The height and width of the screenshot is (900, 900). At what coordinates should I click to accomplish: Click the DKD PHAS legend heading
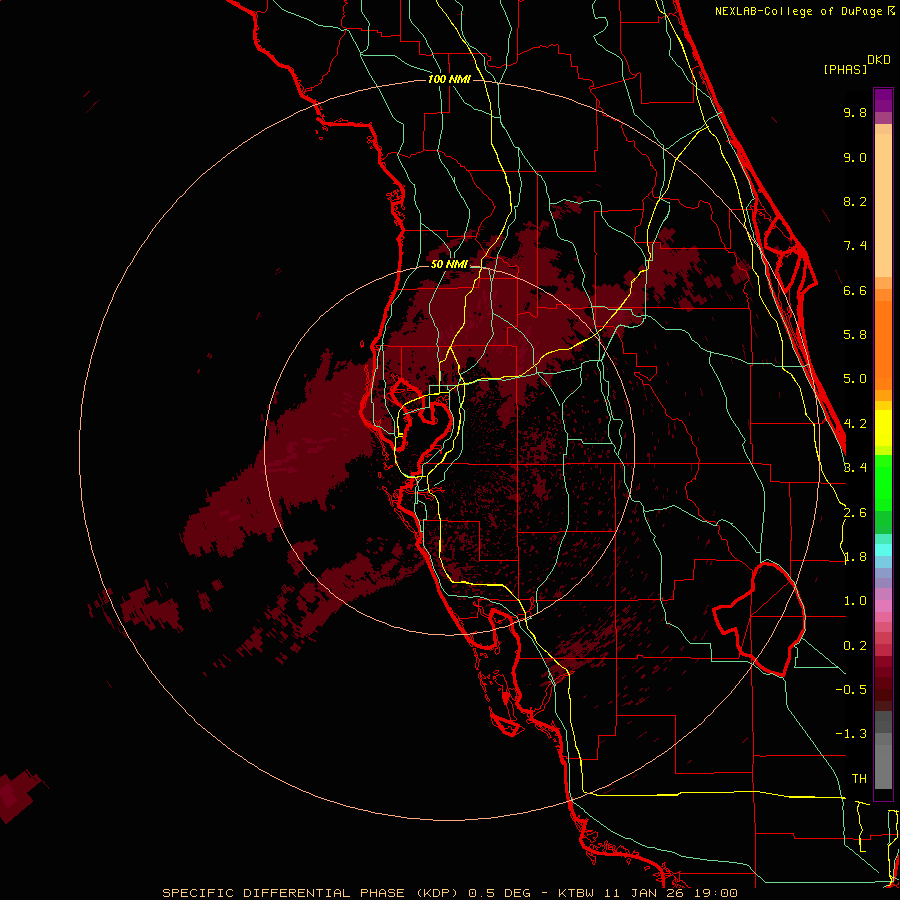pyautogui.click(x=857, y=65)
